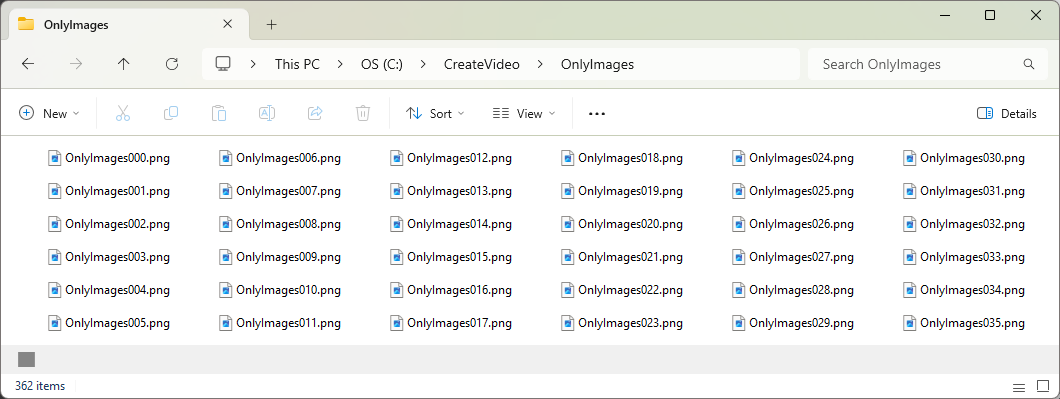Click the Paste clipboard icon
Viewport: 1060px width, 399px height.
click(219, 114)
